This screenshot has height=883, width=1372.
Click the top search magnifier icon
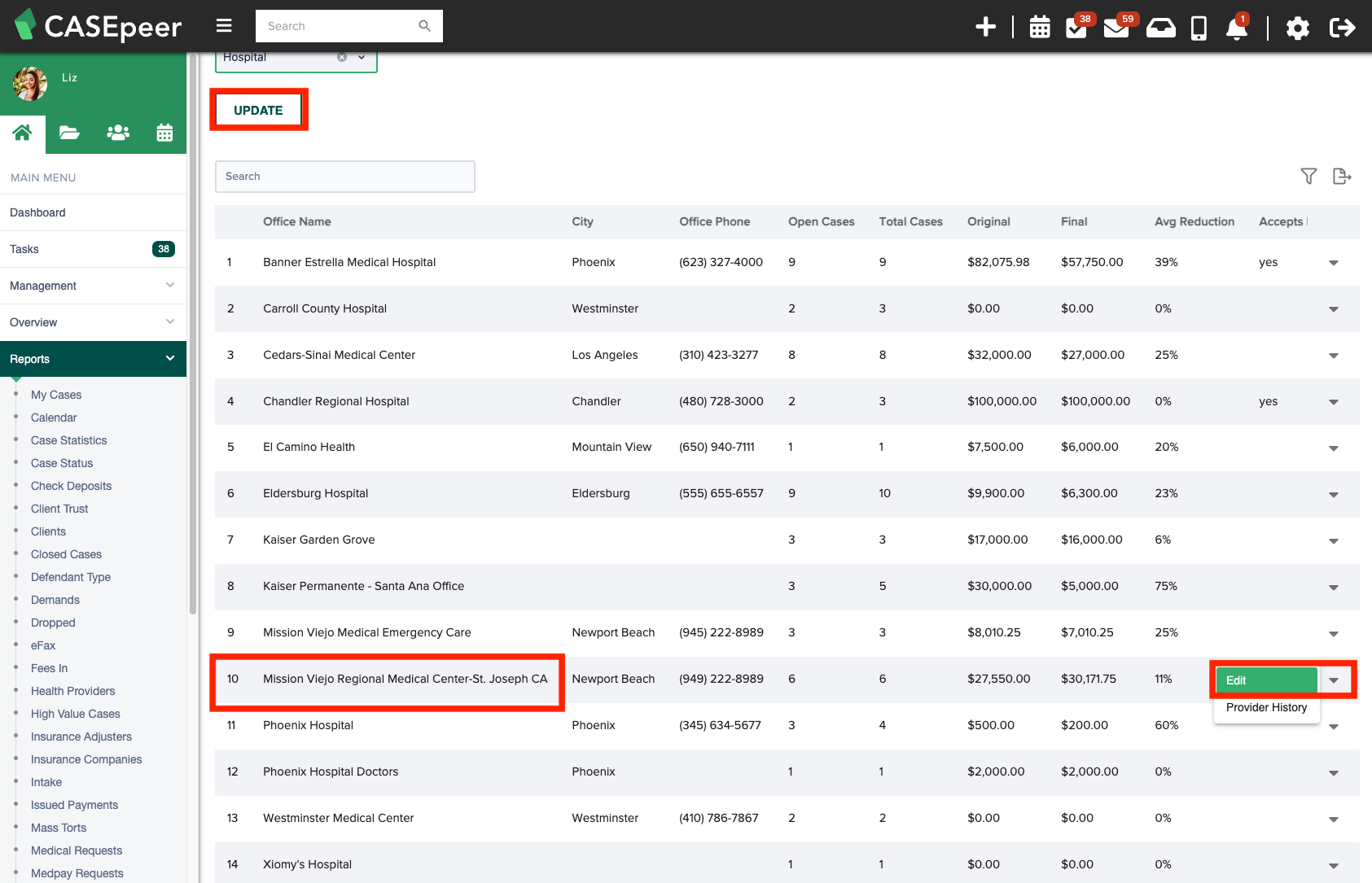pyautogui.click(x=424, y=26)
